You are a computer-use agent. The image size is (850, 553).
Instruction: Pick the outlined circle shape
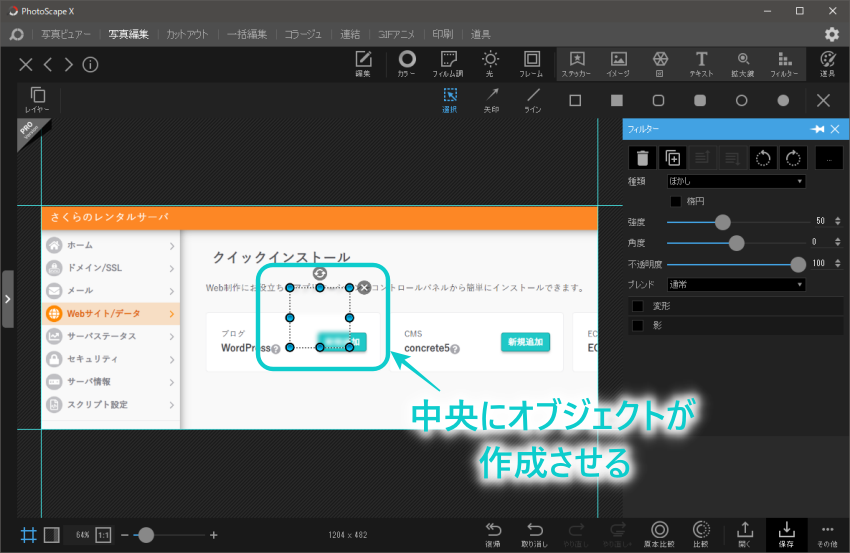(x=742, y=100)
